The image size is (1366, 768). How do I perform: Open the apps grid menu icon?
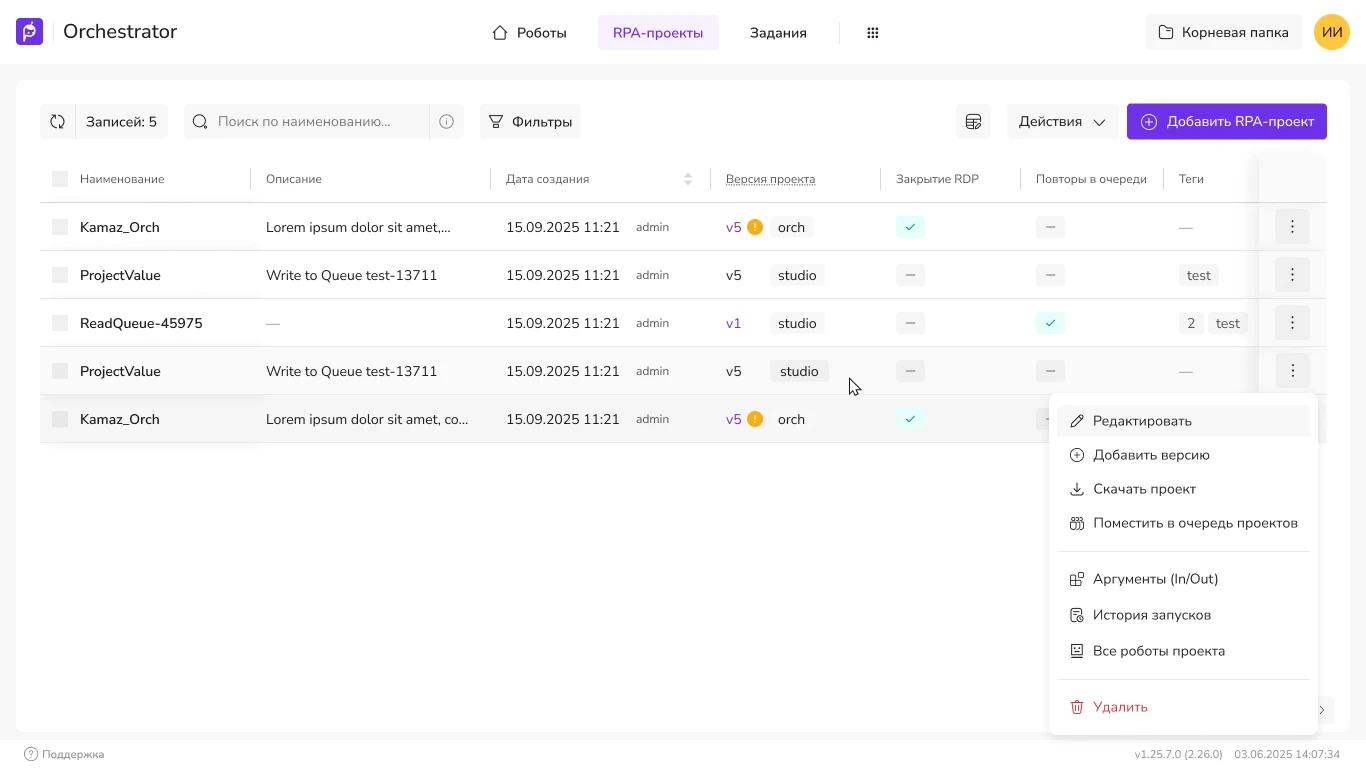click(872, 33)
